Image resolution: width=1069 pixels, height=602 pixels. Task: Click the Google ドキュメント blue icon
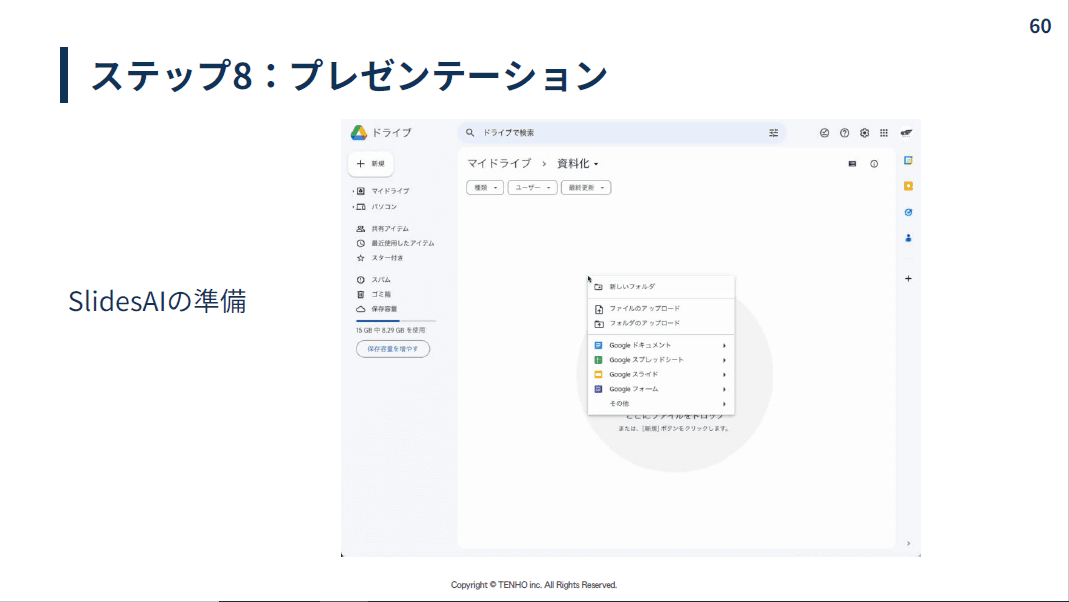point(598,346)
